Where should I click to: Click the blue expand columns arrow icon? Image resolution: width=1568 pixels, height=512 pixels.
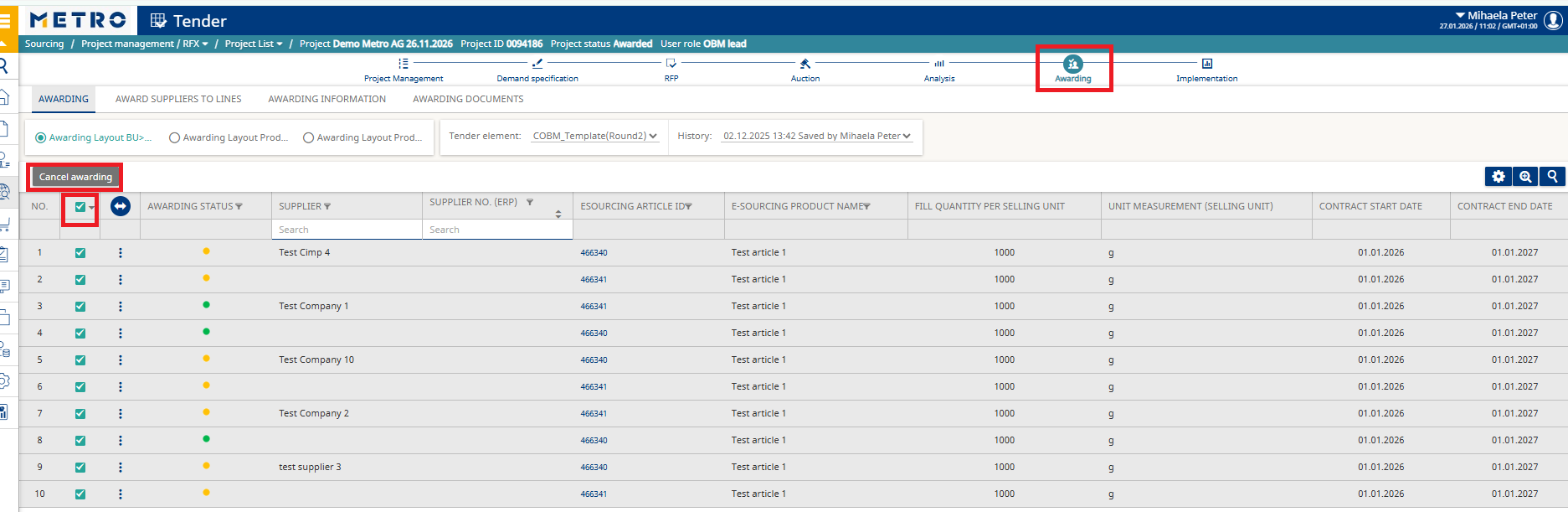point(121,206)
